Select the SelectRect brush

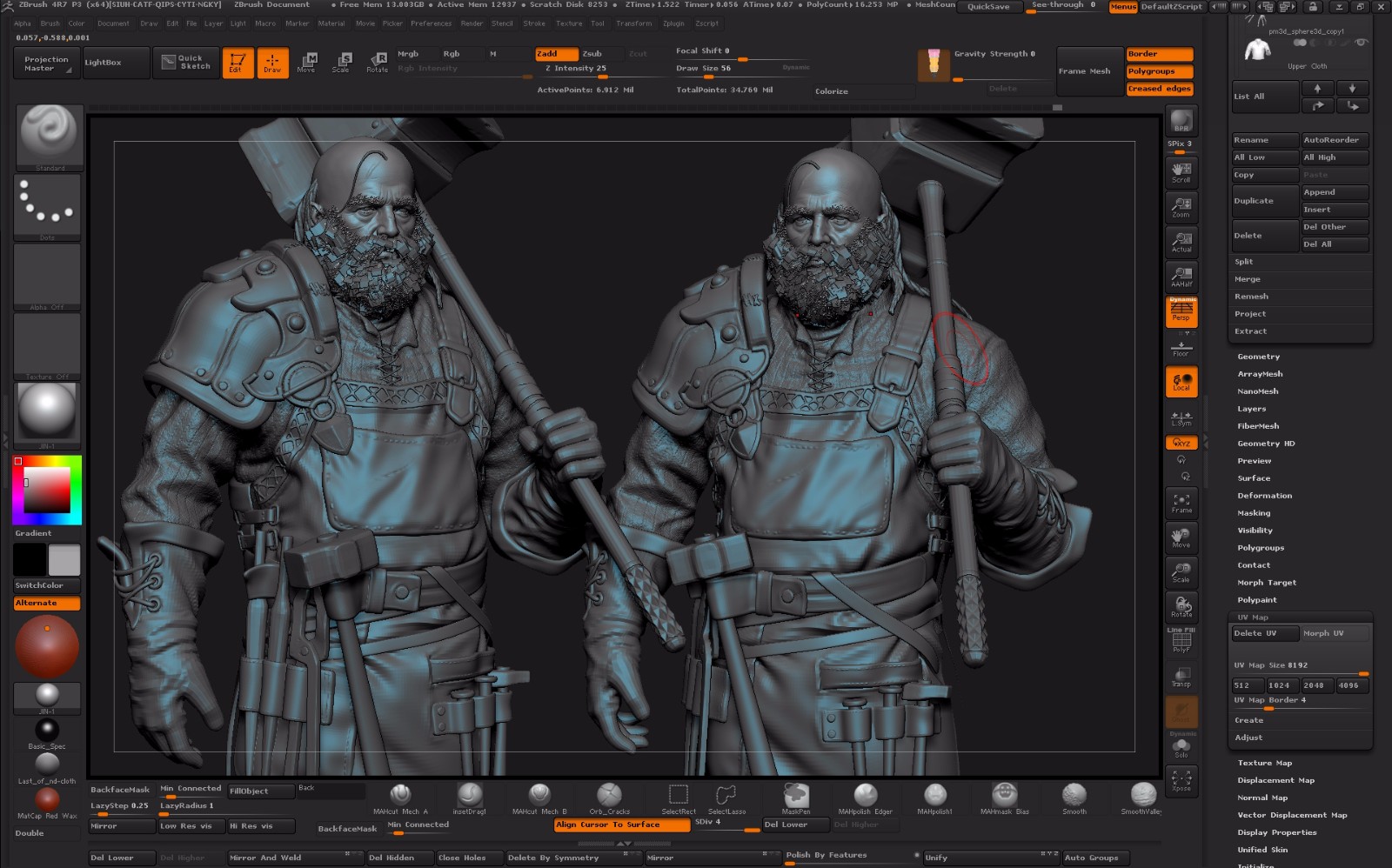[x=679, y=798]
